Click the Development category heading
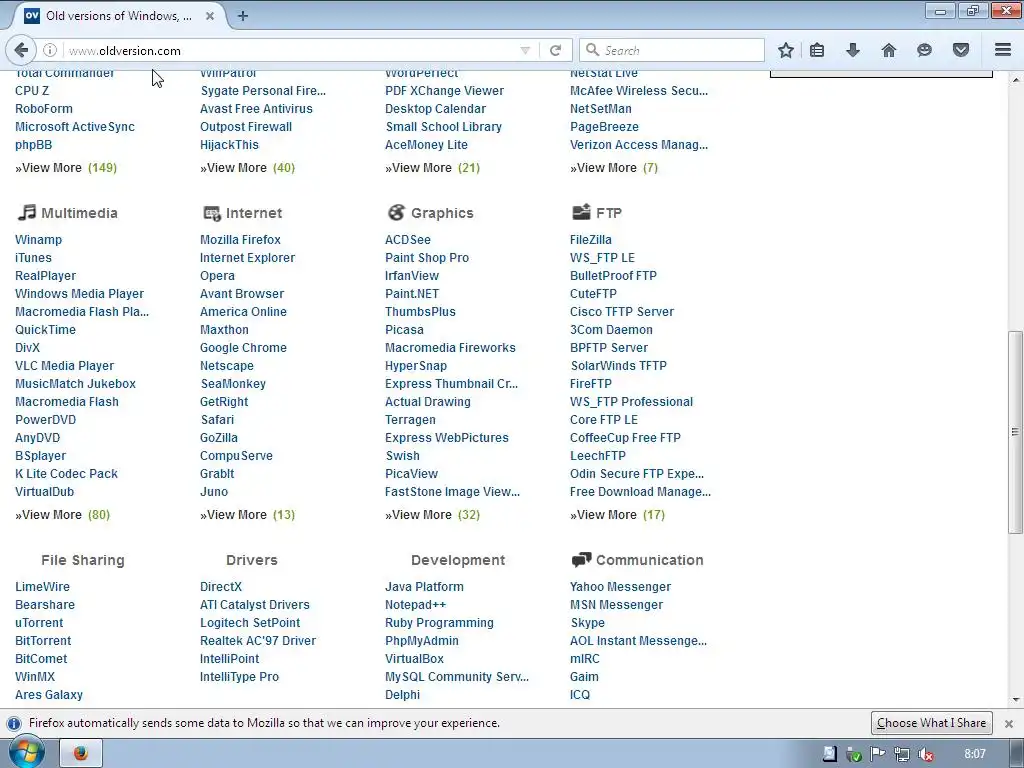 pos(458,560)
